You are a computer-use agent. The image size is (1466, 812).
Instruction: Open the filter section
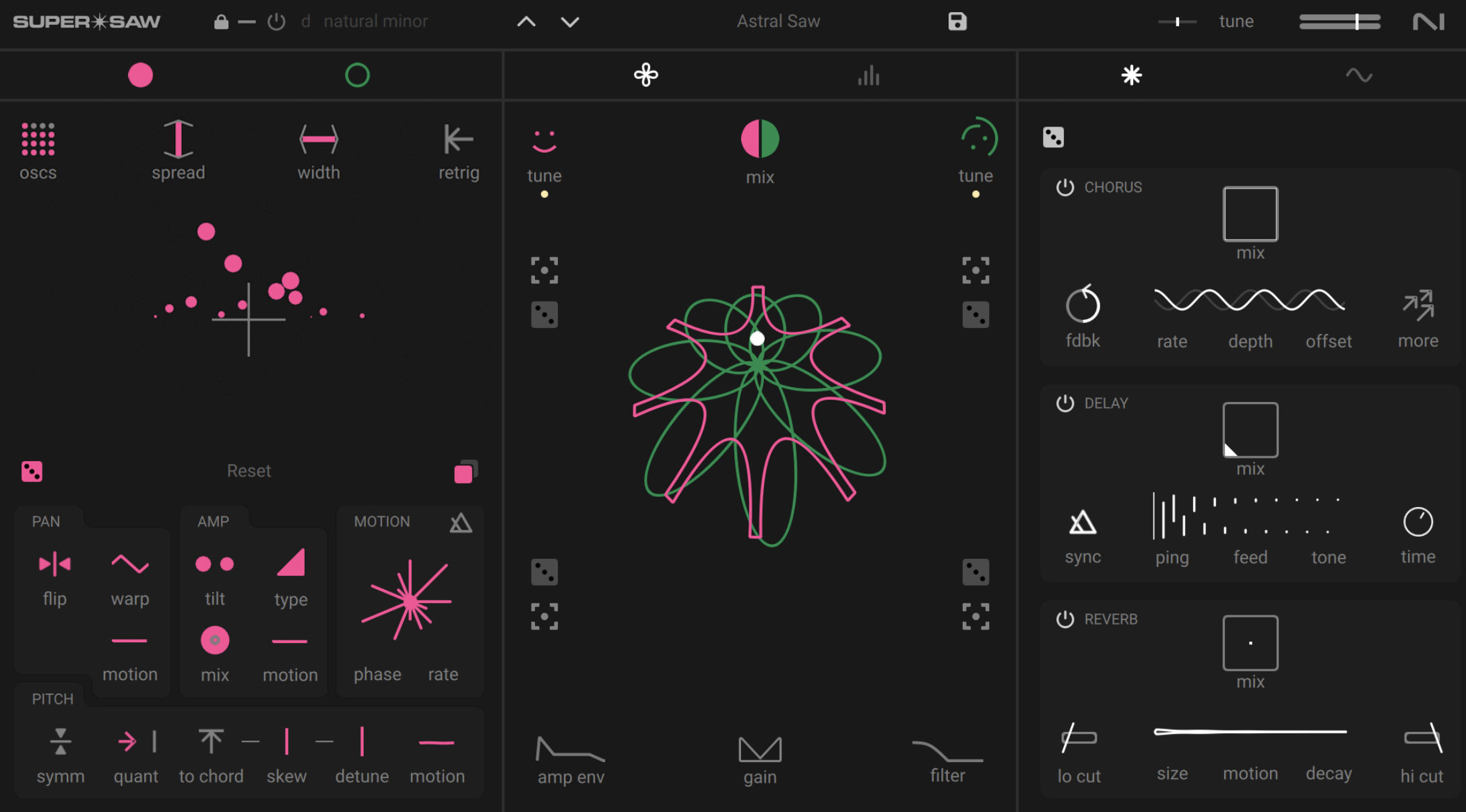(947, 762)
